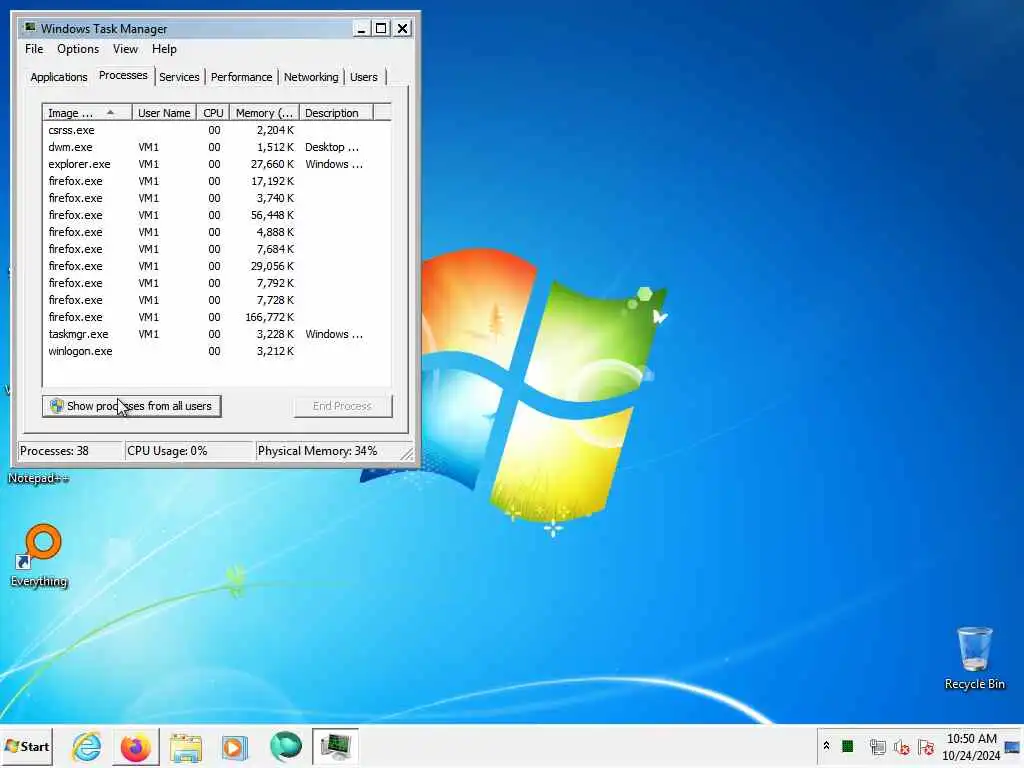
Task: Click the window resize grip corner
Action: 407,453
